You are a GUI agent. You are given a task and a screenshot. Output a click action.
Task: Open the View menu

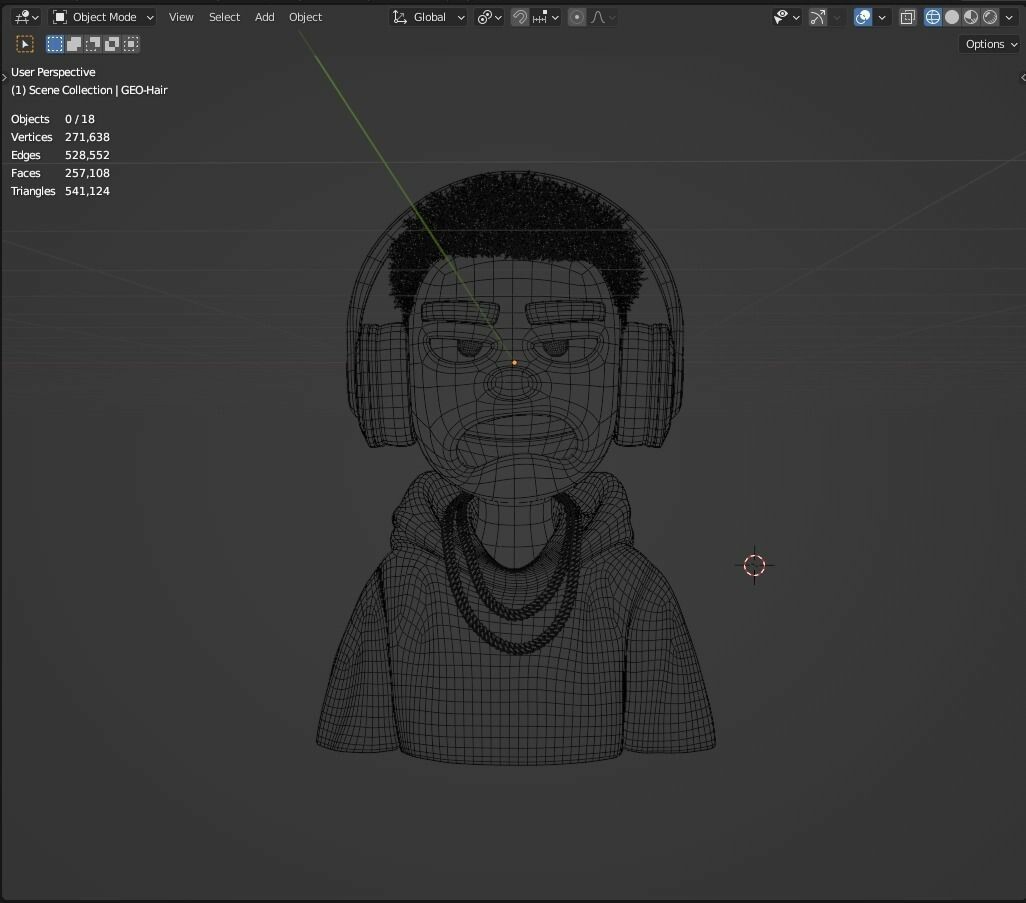click(x=181, y=17)
